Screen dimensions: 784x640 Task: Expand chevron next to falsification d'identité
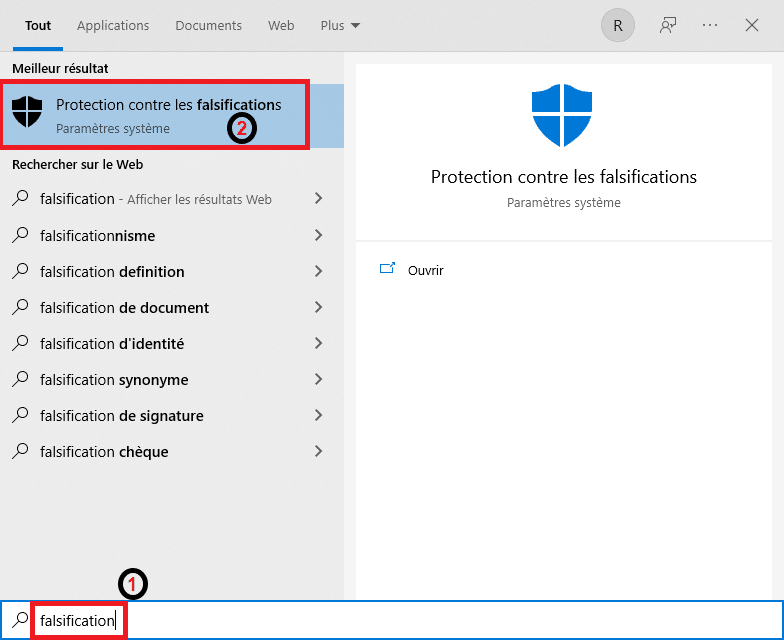tap(318, 342)
